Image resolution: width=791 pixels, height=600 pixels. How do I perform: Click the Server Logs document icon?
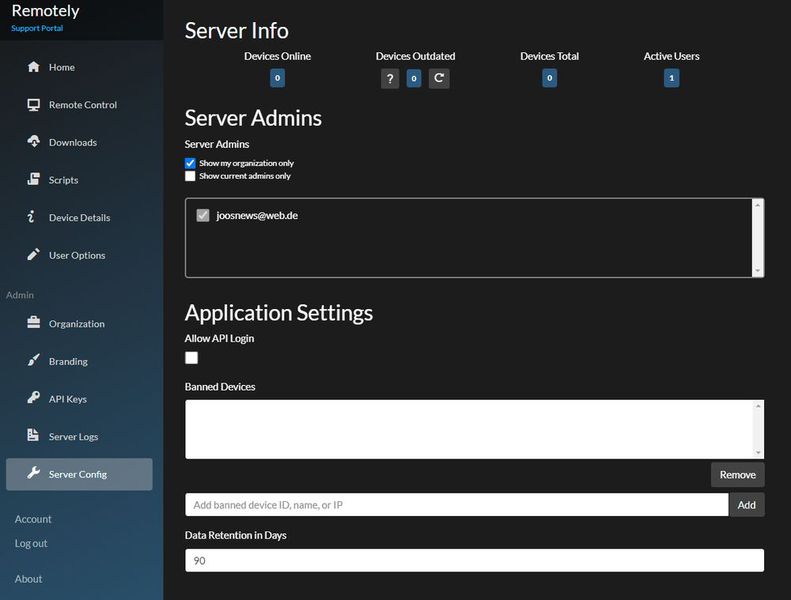33,435
